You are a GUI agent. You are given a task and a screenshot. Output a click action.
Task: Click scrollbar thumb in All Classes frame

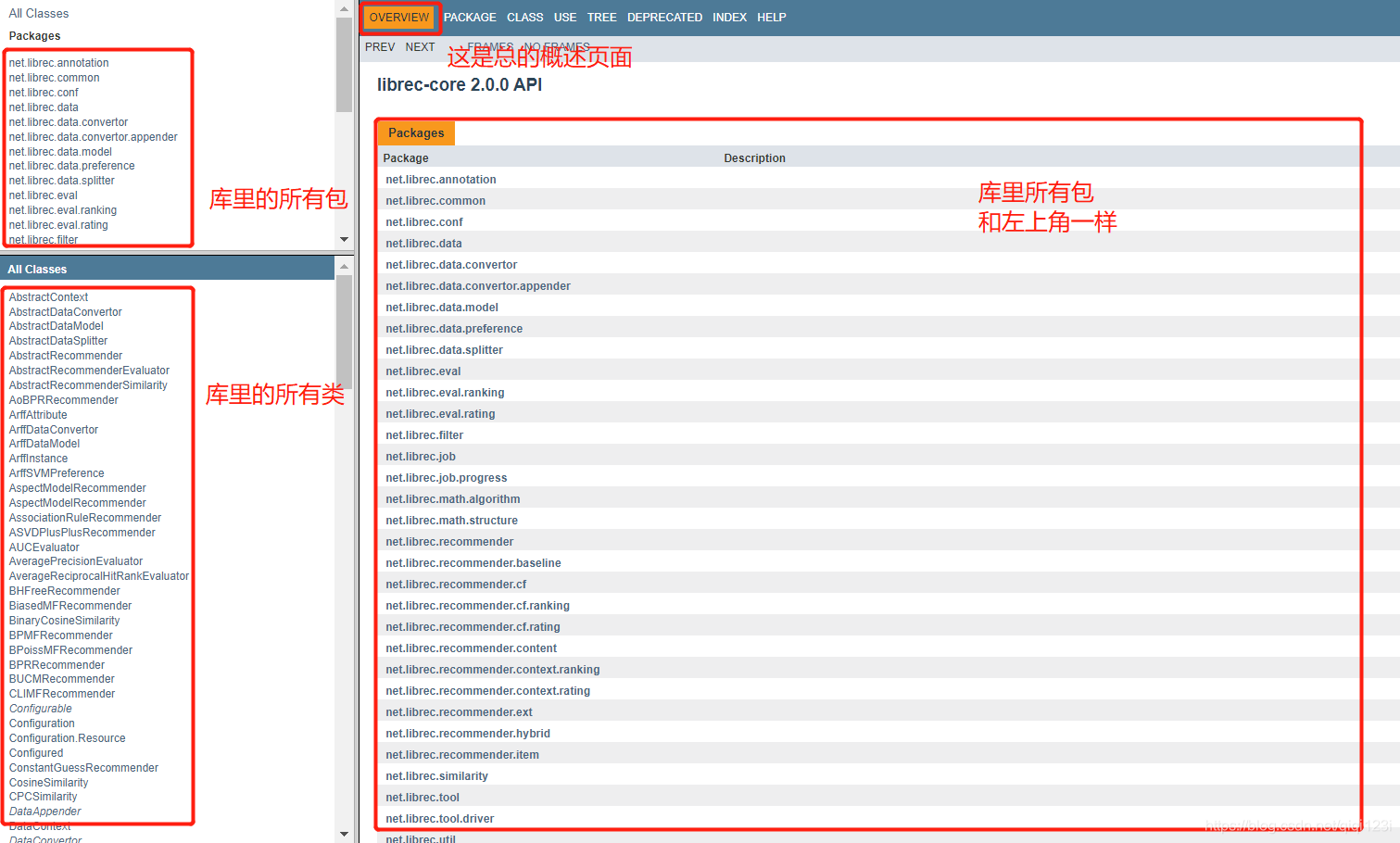coord(344,332)
